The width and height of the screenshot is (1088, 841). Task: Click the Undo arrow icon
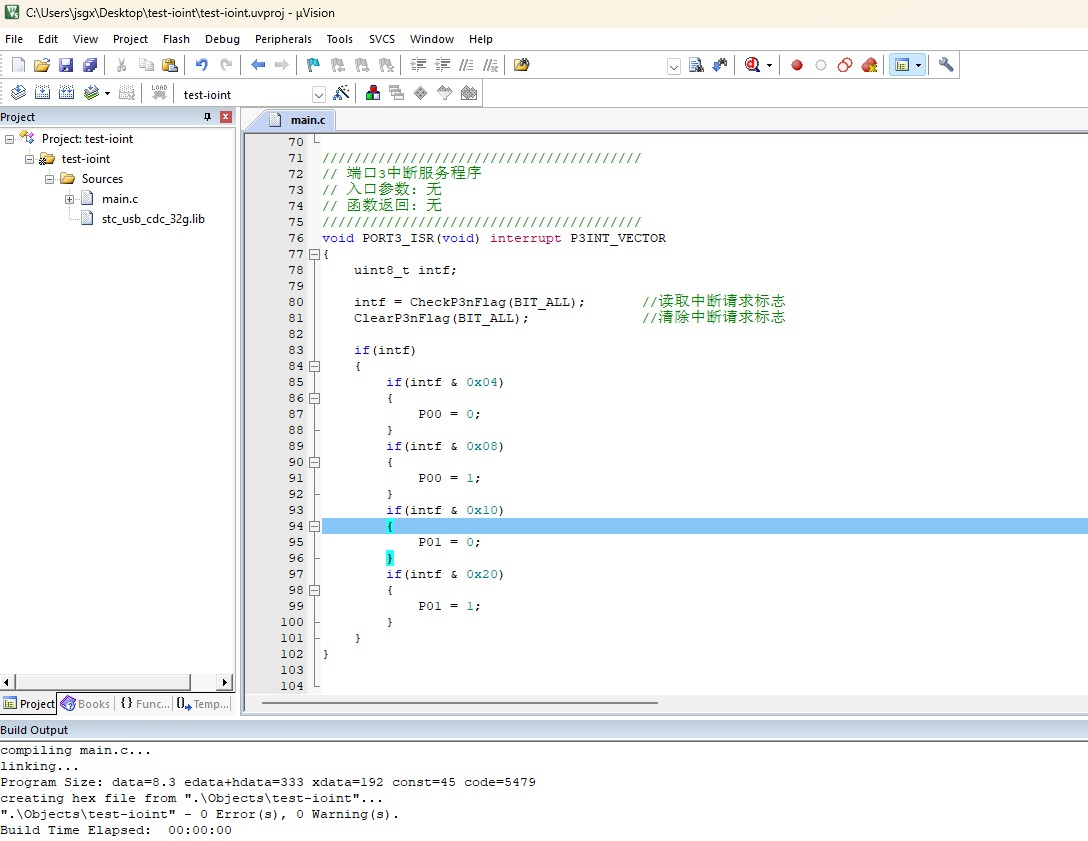pyautogui.click(x=201, y=65)
